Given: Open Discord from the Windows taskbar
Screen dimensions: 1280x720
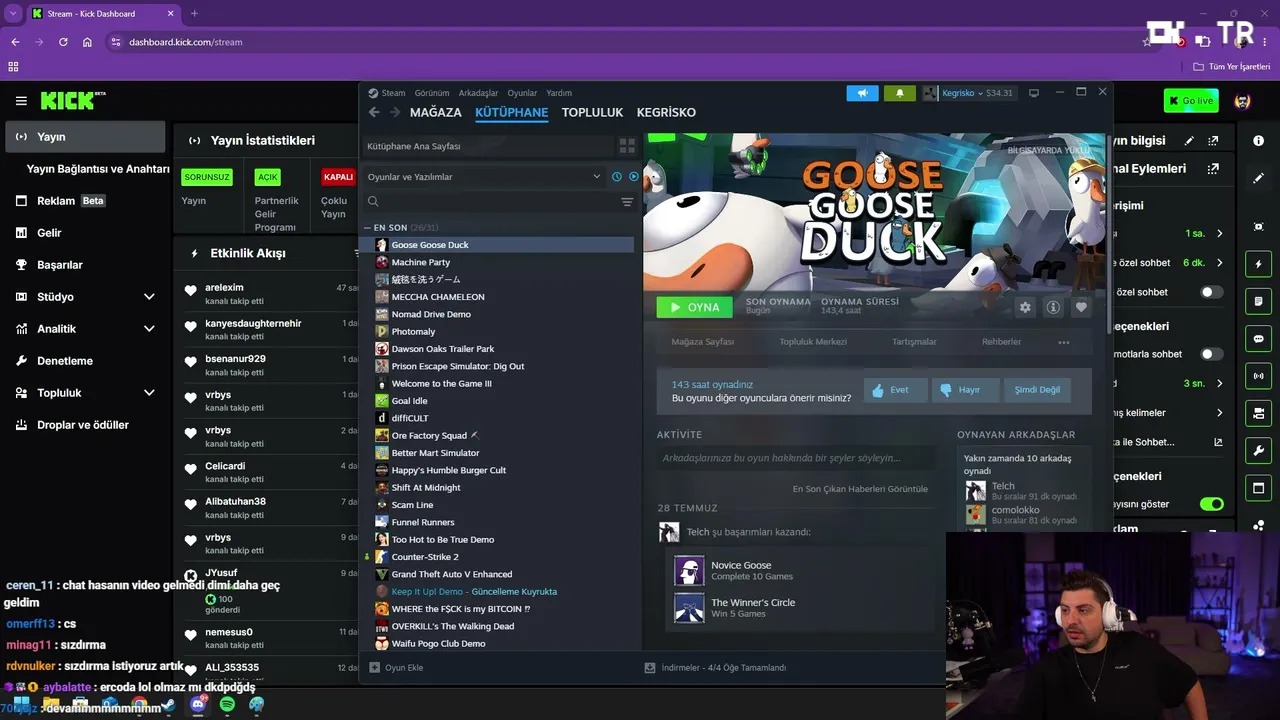Looking at the screenshot, I should (x=198, y=705).
